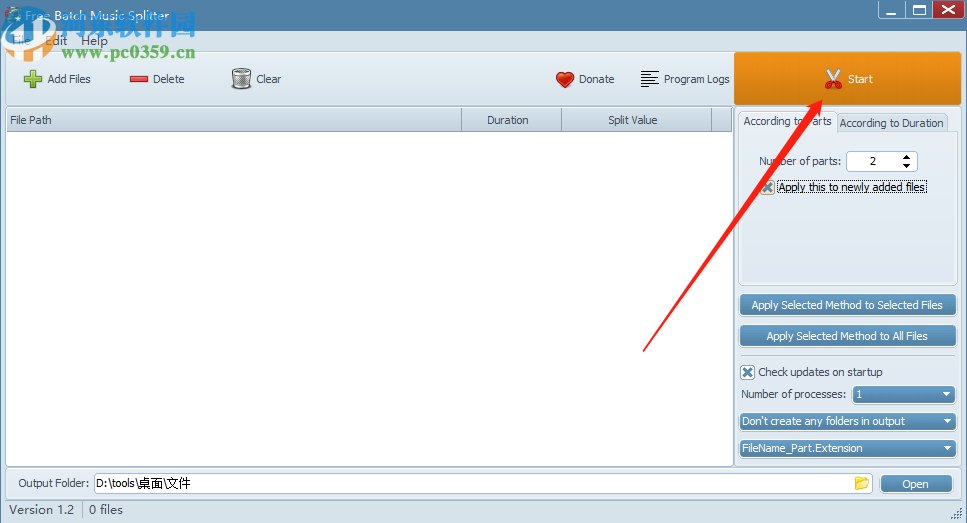The image size is (967, 523).
Task: Increase number of parts with up arrow
Action: click(906, 157)
